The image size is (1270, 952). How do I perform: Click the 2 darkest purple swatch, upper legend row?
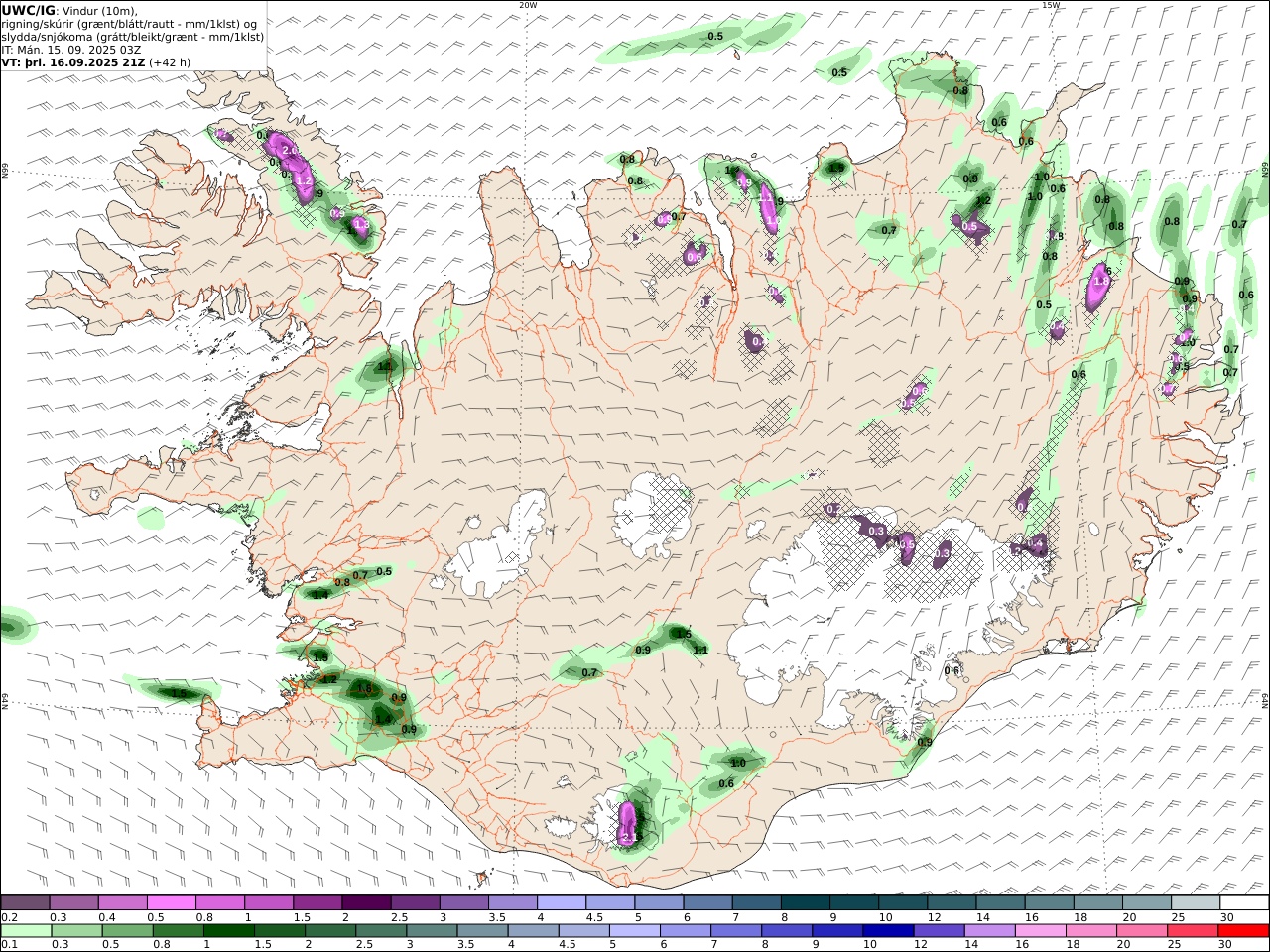366,902
